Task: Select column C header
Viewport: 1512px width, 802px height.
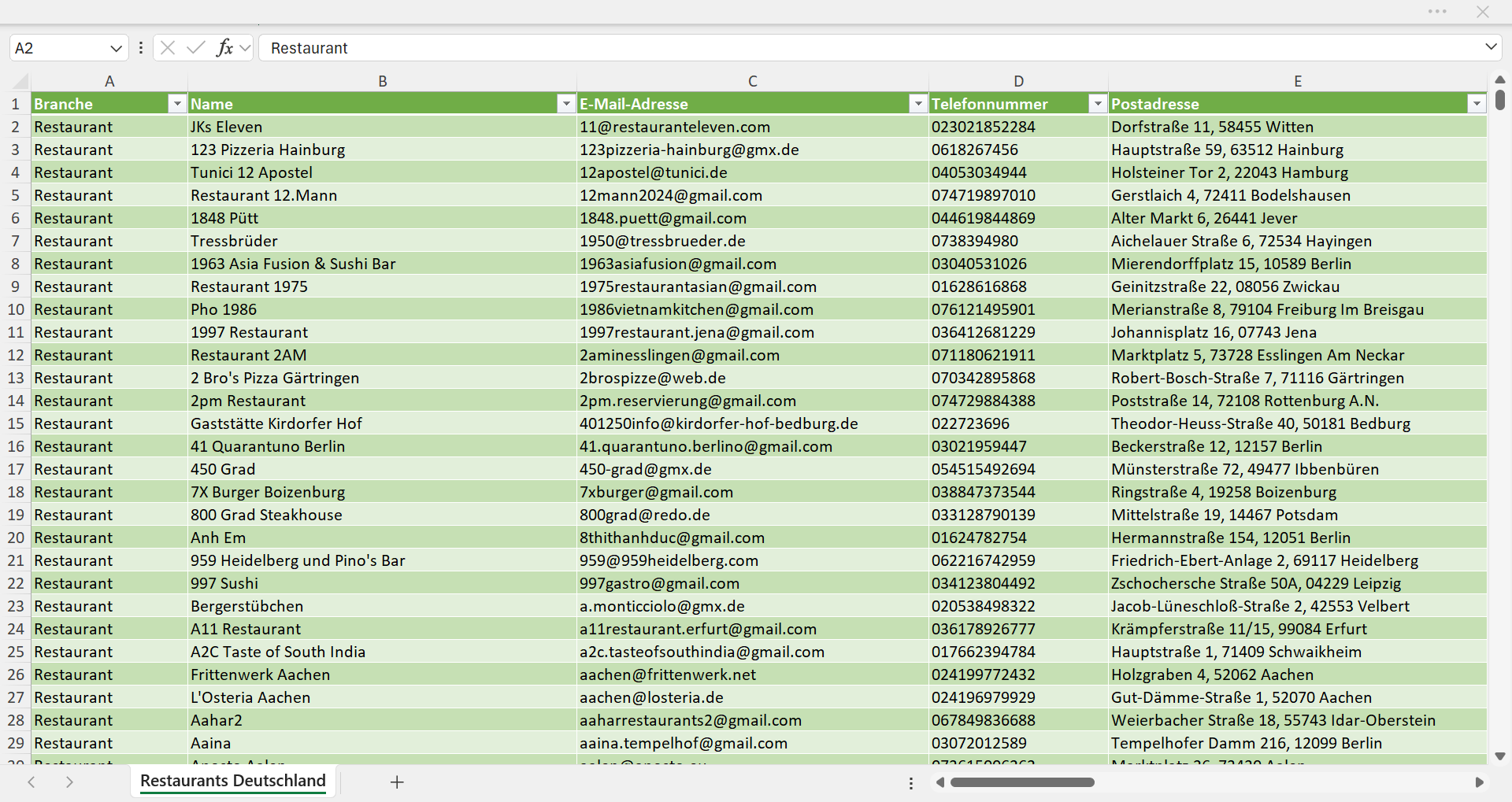Action: point(753,81)
